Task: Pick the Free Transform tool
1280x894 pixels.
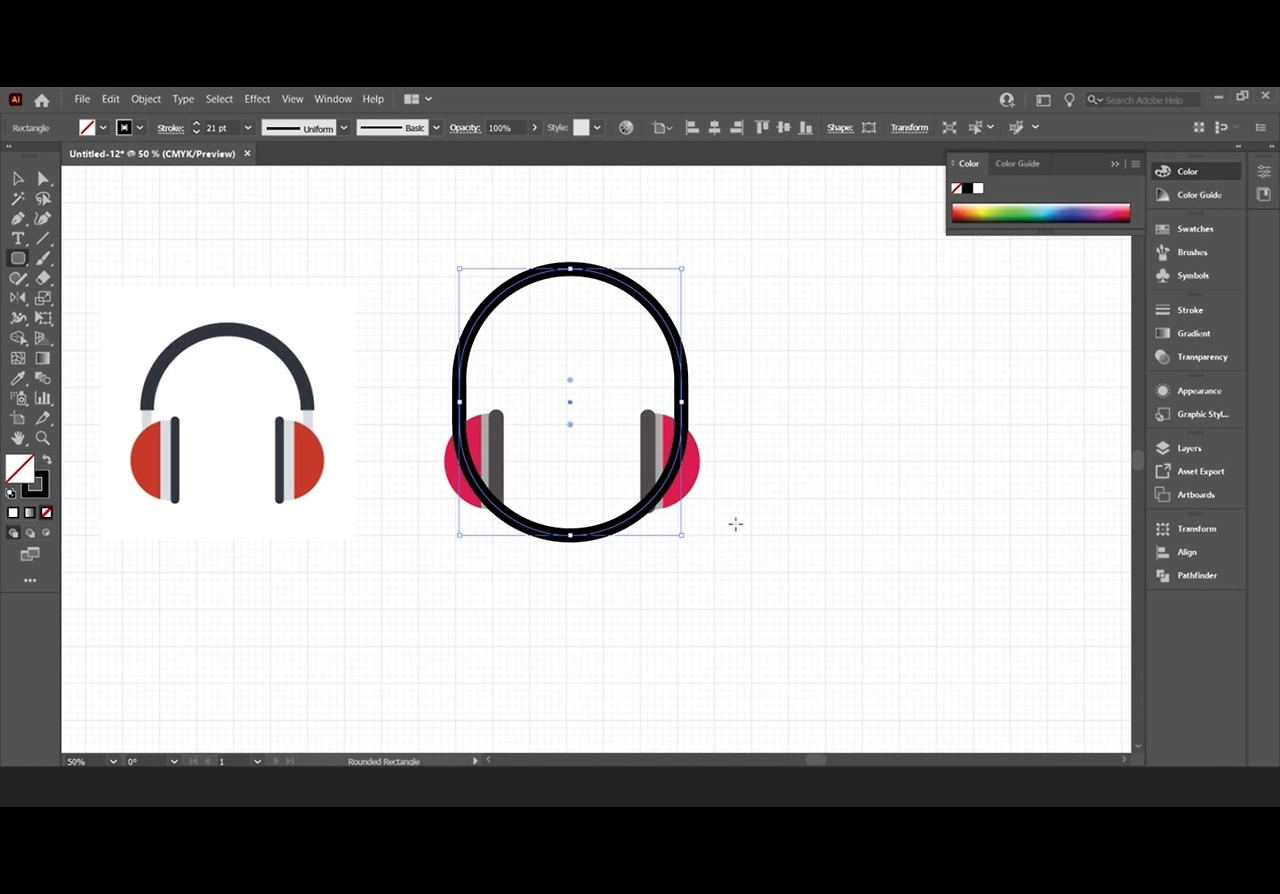Action: coord(43,318)
